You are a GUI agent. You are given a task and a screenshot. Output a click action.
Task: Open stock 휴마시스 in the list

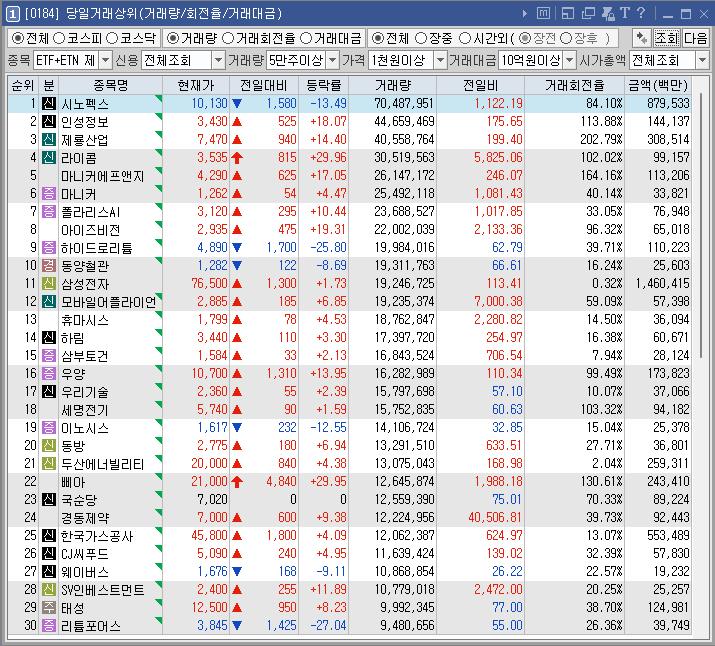[x=85, y=320]
